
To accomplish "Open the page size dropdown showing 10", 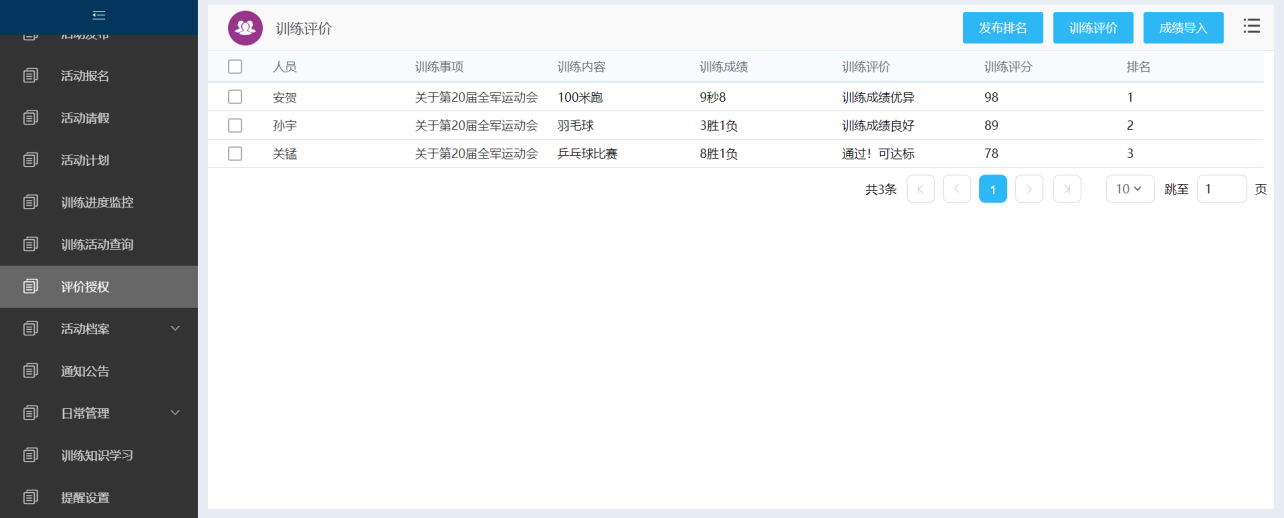I will click(x=1129, y=189).
